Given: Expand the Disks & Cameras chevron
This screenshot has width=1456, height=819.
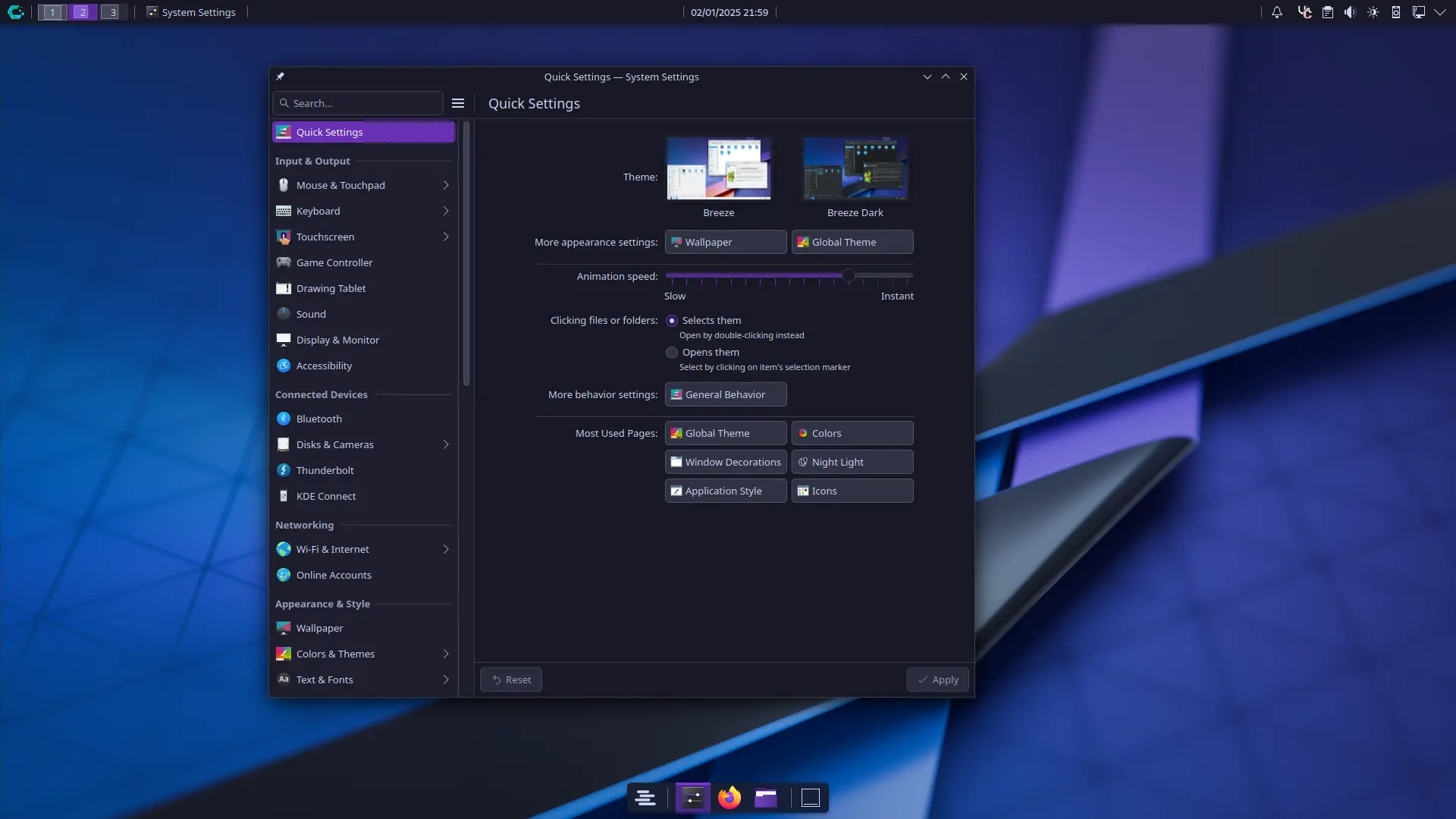Looking at the screenshot, I should click(446, 444).
